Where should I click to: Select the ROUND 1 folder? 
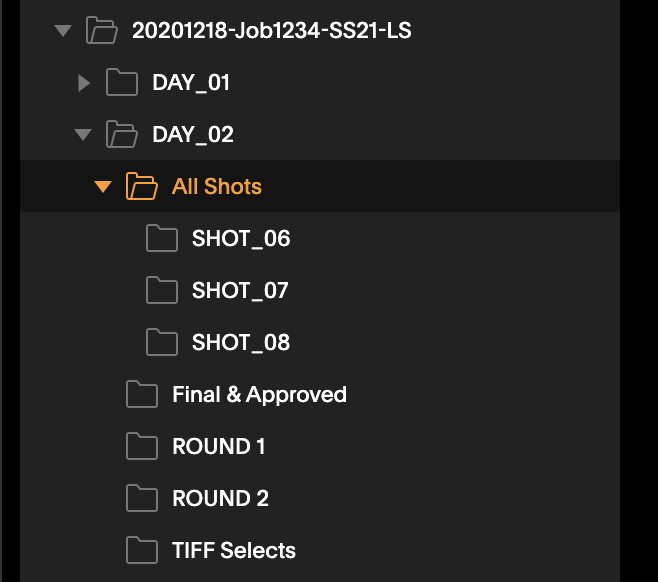point(320,446)
